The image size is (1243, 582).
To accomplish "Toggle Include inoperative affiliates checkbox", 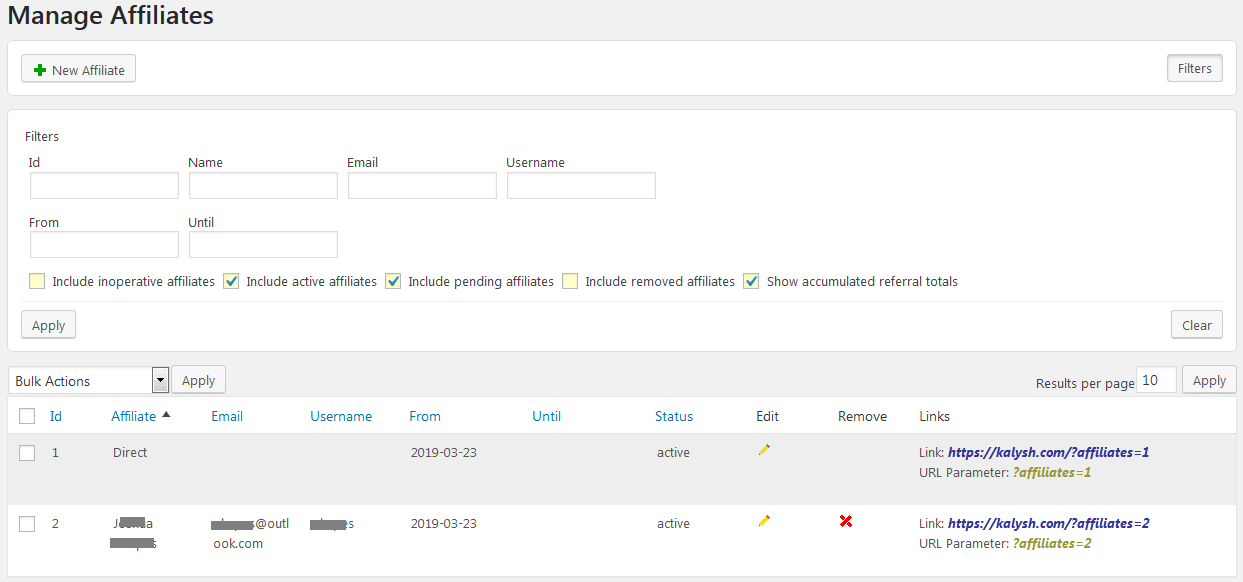I will point(37,282).
